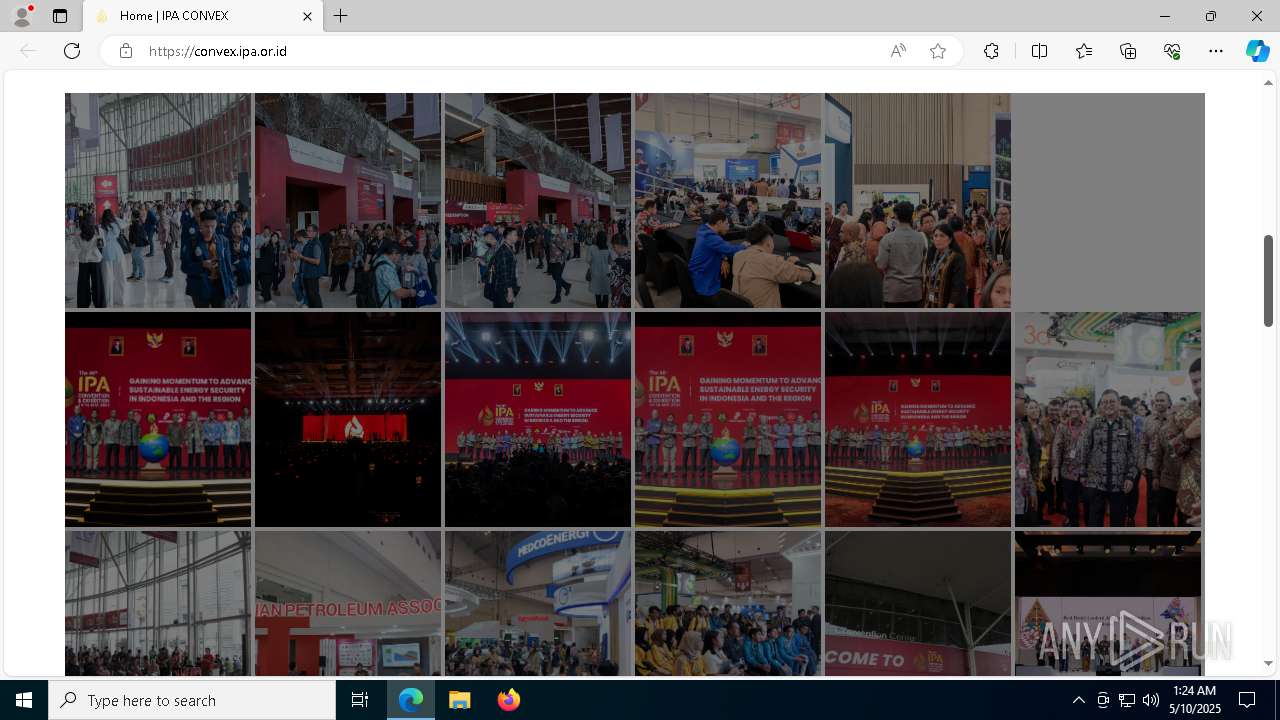Show hidden system tray icons
Viewport: 1280px width, 720px height.
[1078, 700]
